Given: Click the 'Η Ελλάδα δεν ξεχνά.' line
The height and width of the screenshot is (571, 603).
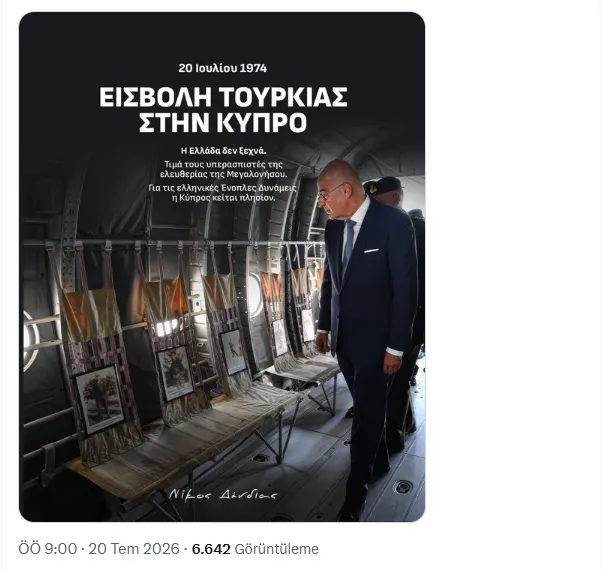Looking at the screenshot, I should (x=223, y=151).
